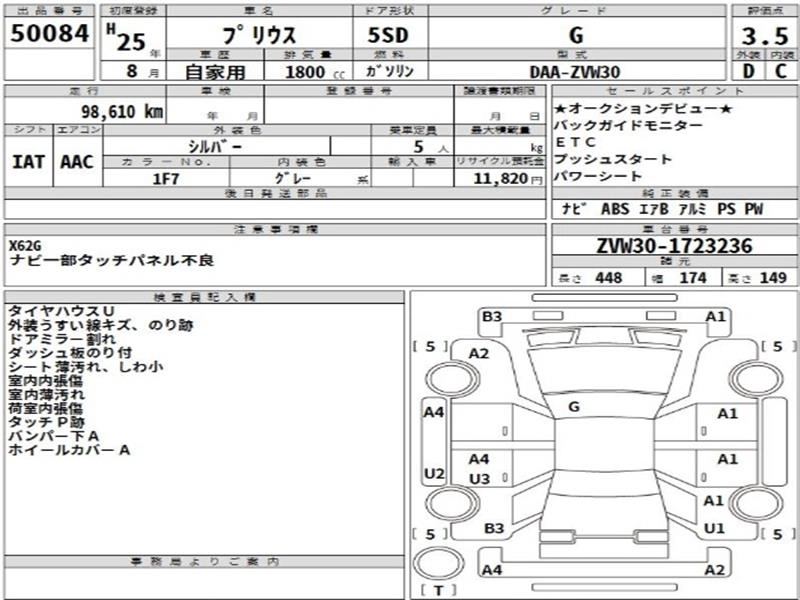The height and width of the screenshot is (600, 800).
Task: Select U1 damage mark on diagram
Action: [x=714, y=529]
